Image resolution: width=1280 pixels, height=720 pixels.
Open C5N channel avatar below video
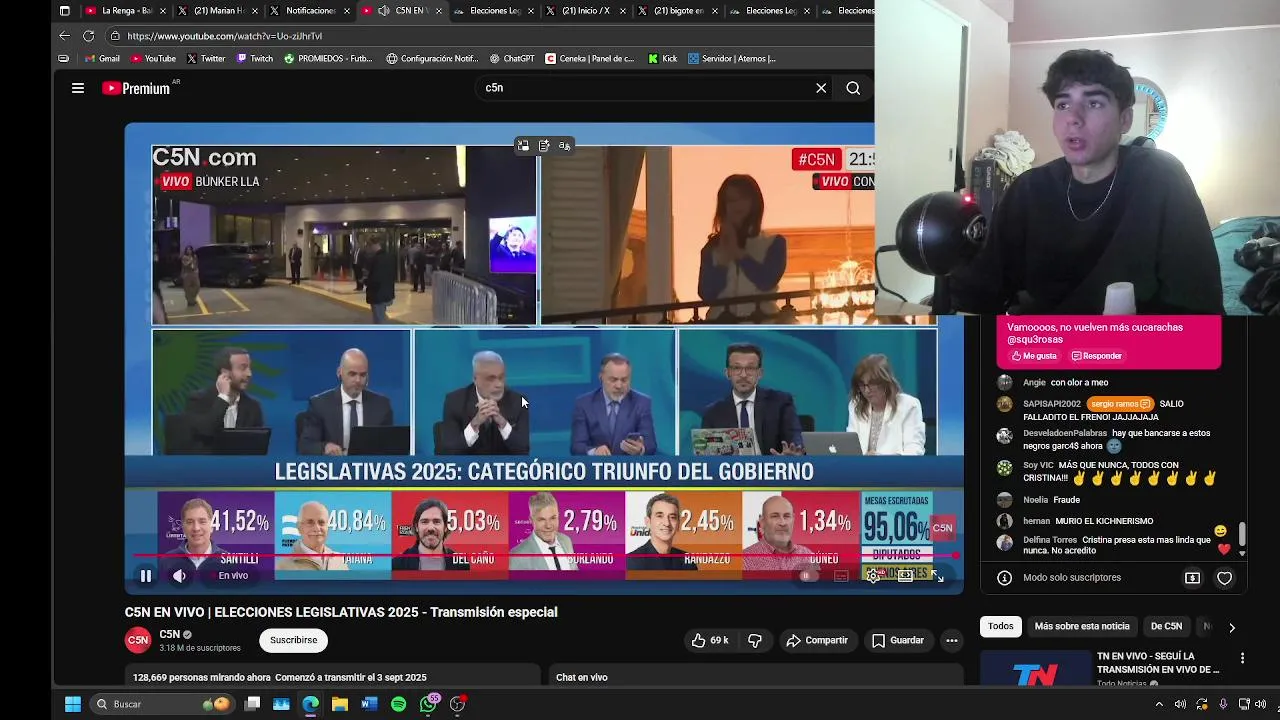[138, 640]
